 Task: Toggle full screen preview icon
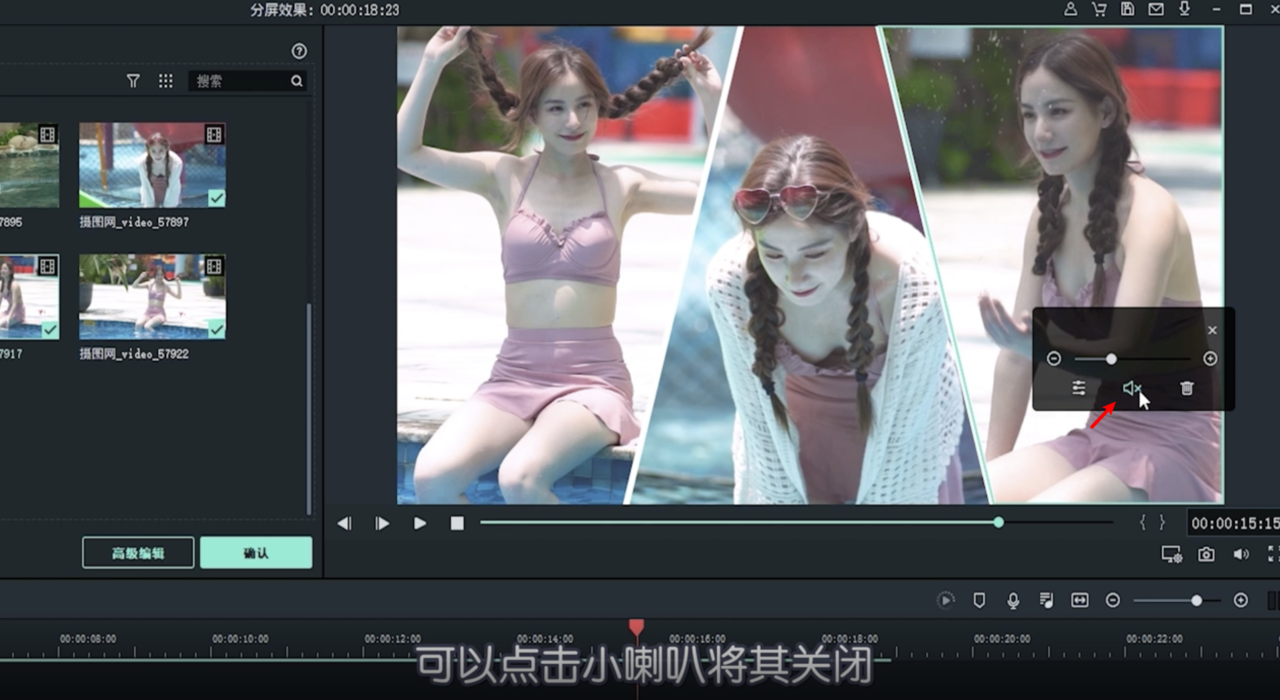1274,554
